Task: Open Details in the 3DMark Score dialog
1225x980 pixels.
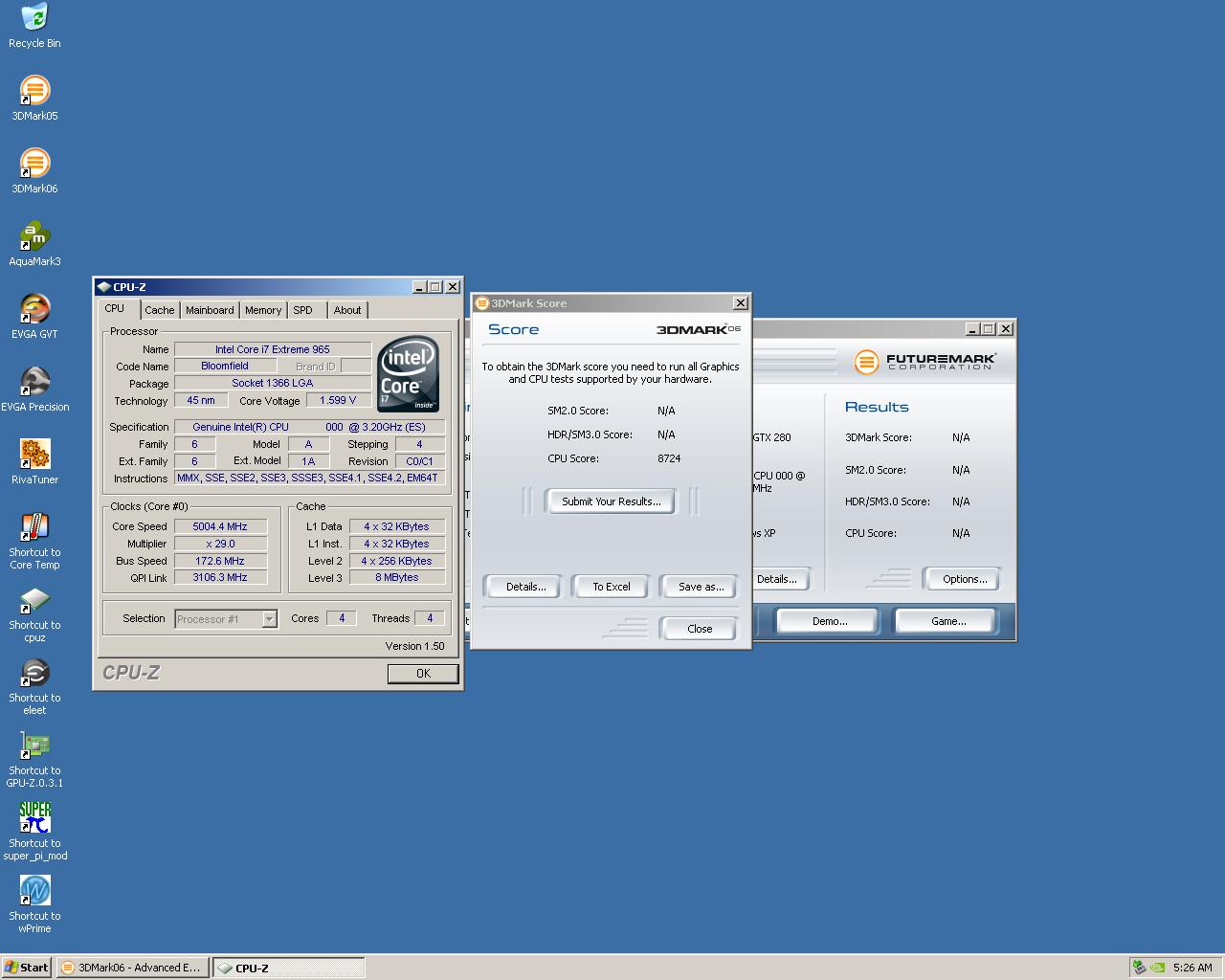Action: coord(525,587)
